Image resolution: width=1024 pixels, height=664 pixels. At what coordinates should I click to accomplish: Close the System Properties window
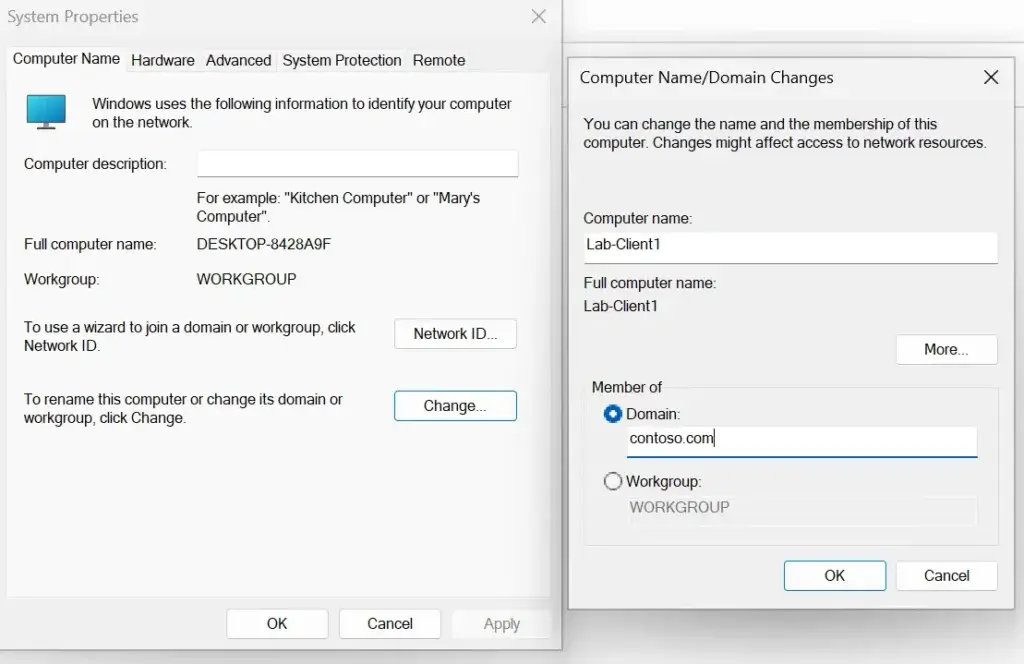[538, 17]
